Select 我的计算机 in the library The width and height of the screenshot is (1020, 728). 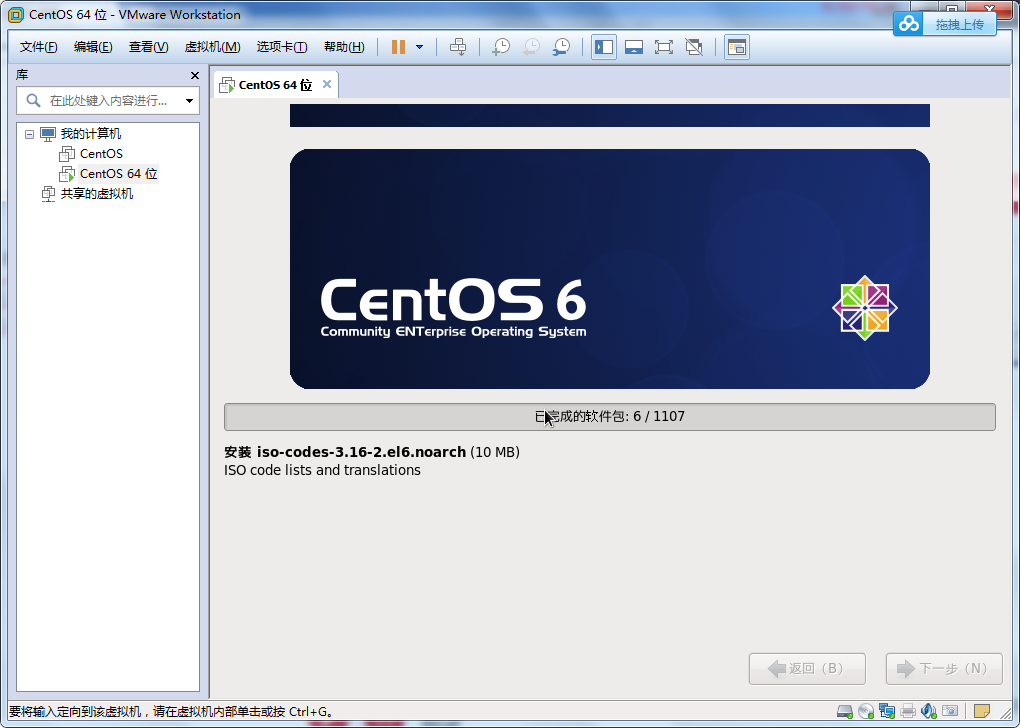pyautogui.click(x=90, y=134)
